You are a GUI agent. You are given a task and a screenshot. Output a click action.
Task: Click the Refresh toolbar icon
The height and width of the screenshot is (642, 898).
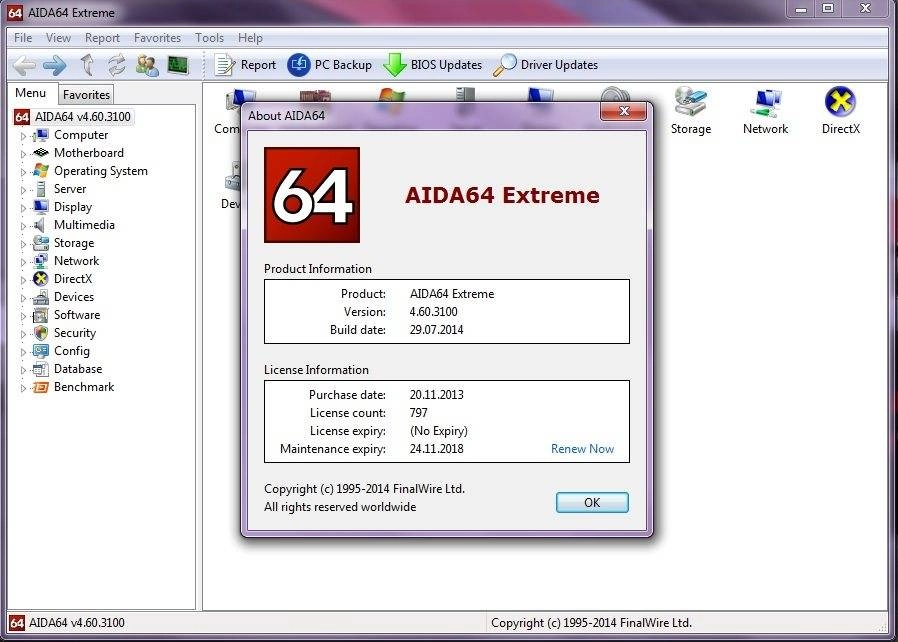[x=117, y=65]
